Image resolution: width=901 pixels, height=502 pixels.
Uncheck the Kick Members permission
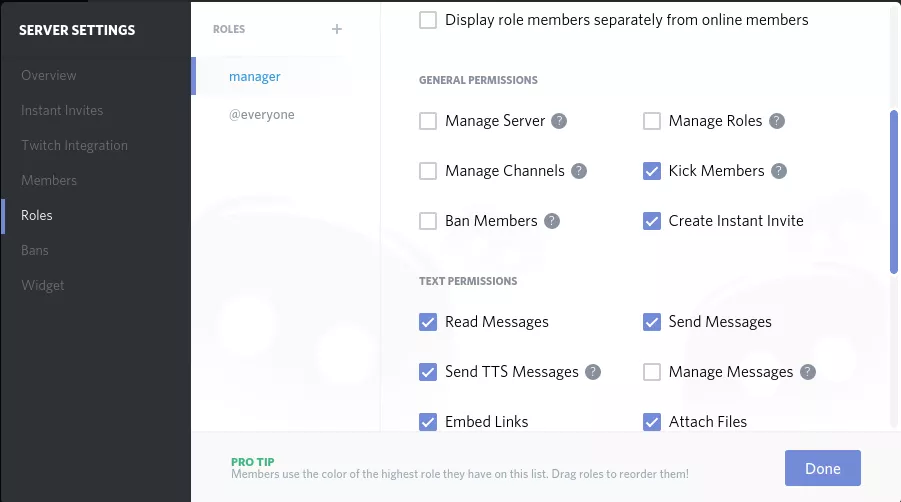coord(652,171)
